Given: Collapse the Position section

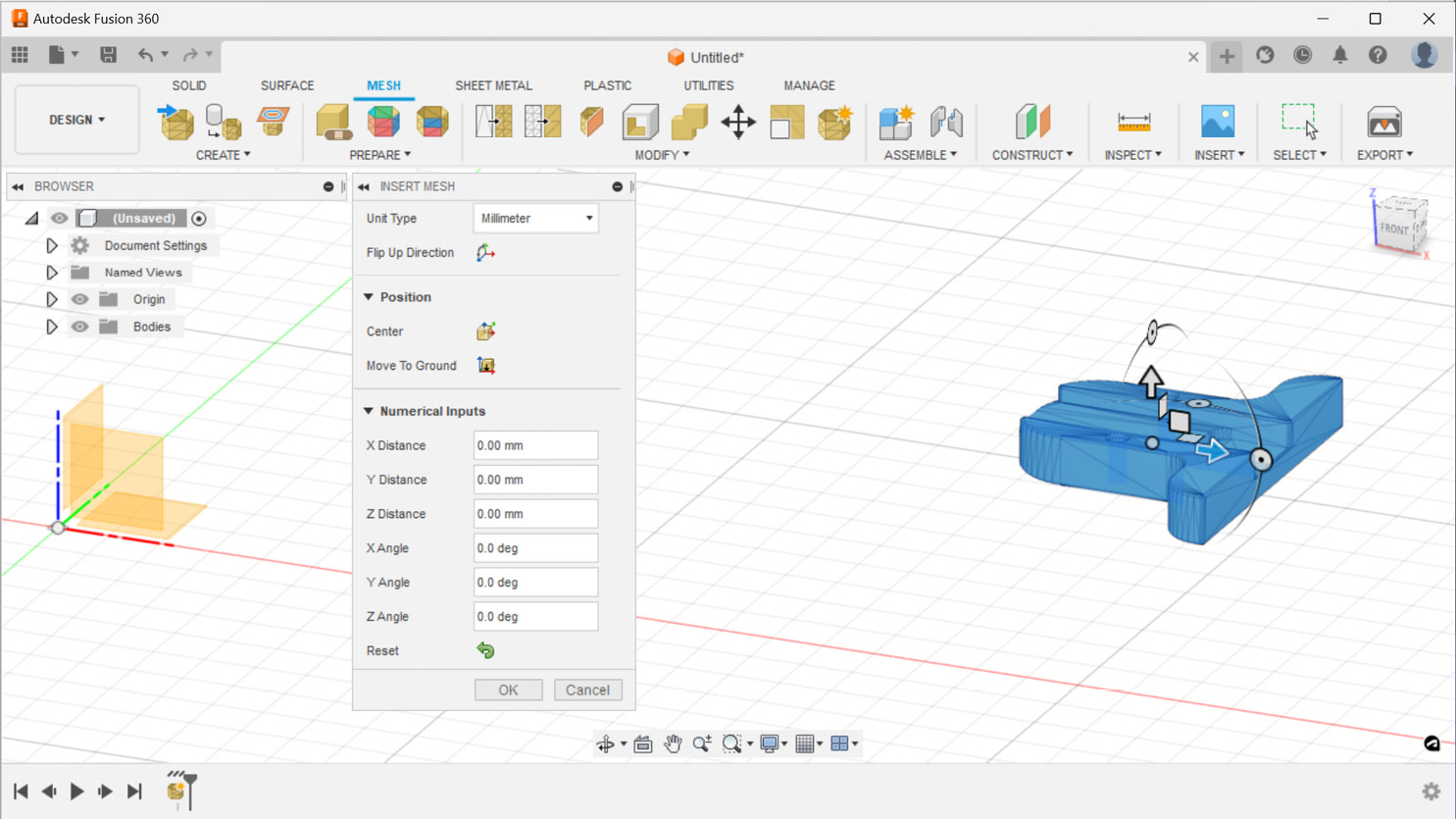Looking at the screenshot, I should [x=369, y=297].
